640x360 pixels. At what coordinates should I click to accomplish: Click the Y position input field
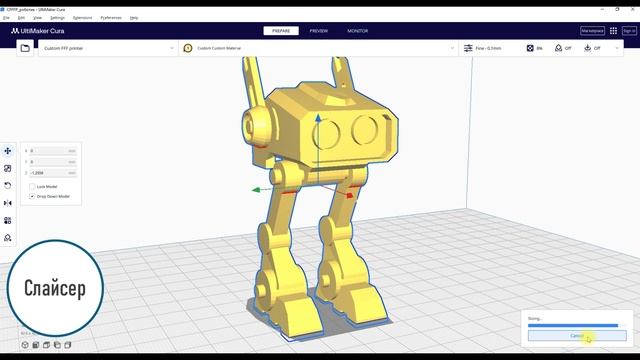click(x=53, y=162)
